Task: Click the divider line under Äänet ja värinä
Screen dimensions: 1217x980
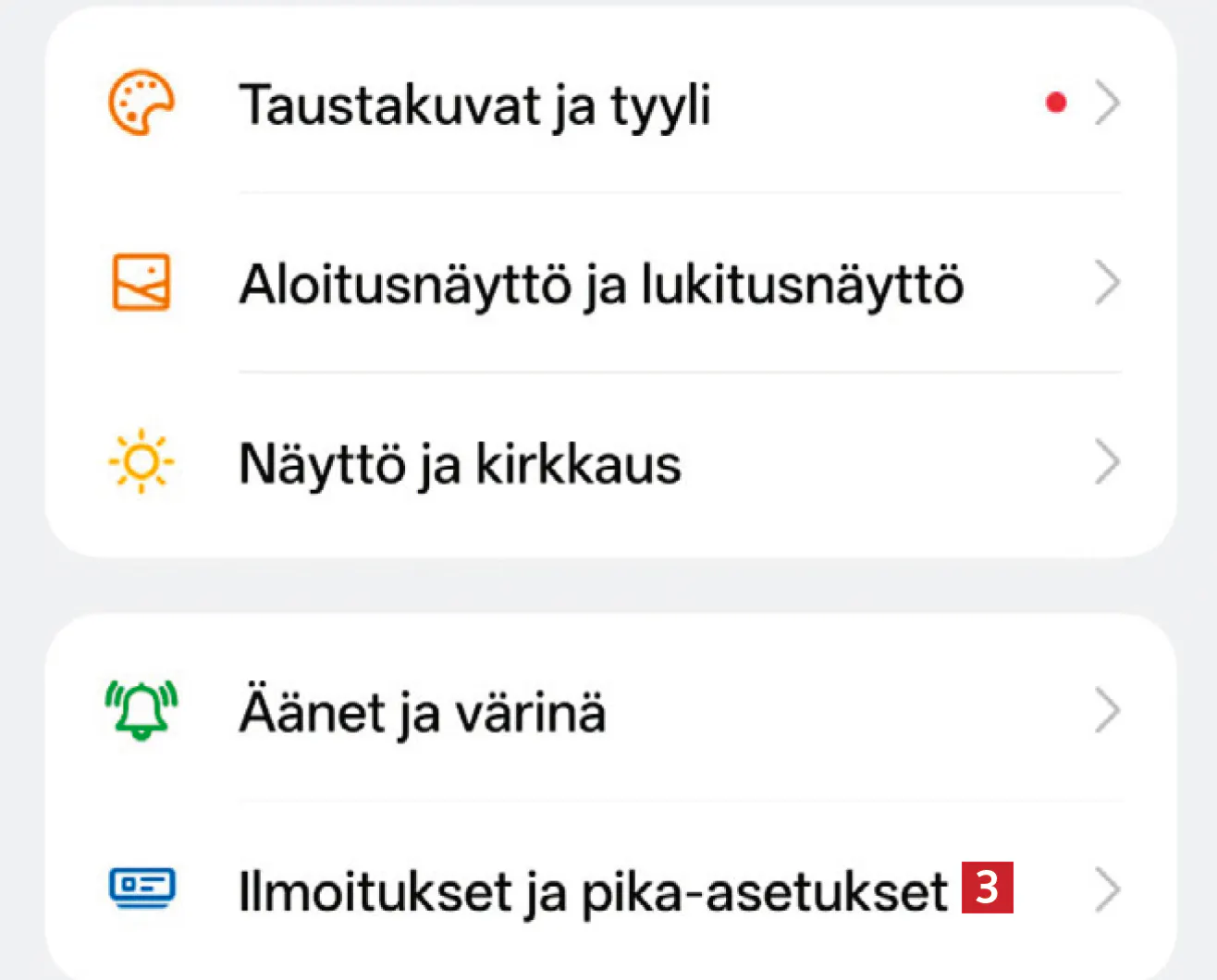Action: (x=680, y=801)
